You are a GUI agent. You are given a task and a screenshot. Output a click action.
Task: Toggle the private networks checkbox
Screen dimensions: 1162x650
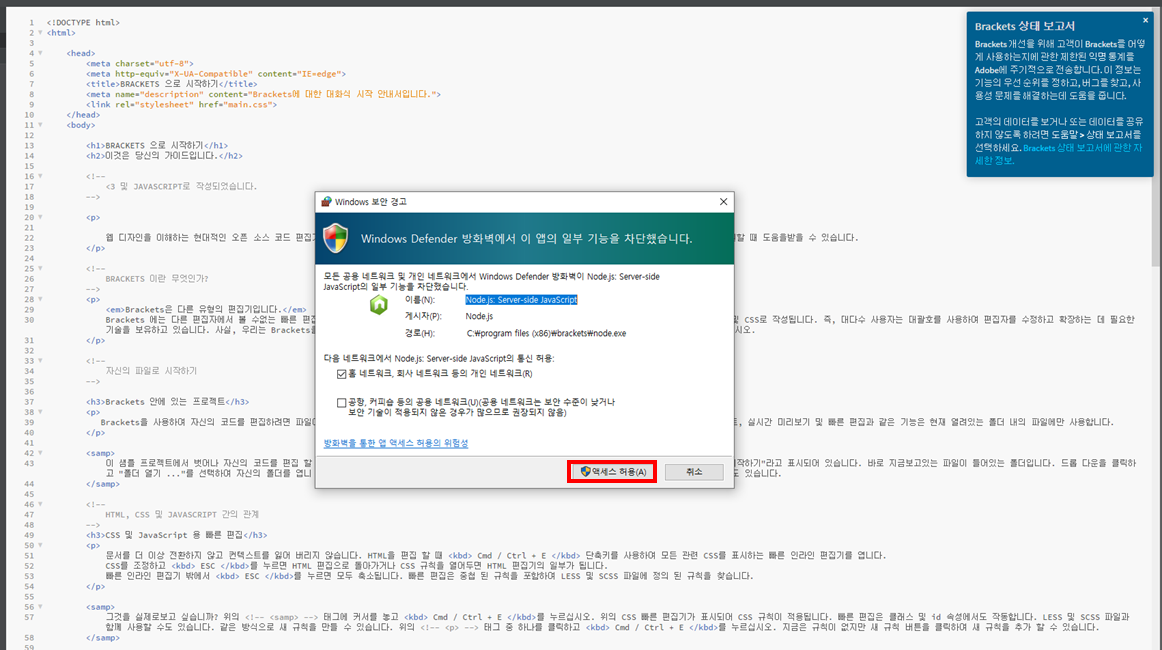tap(342, 374)
